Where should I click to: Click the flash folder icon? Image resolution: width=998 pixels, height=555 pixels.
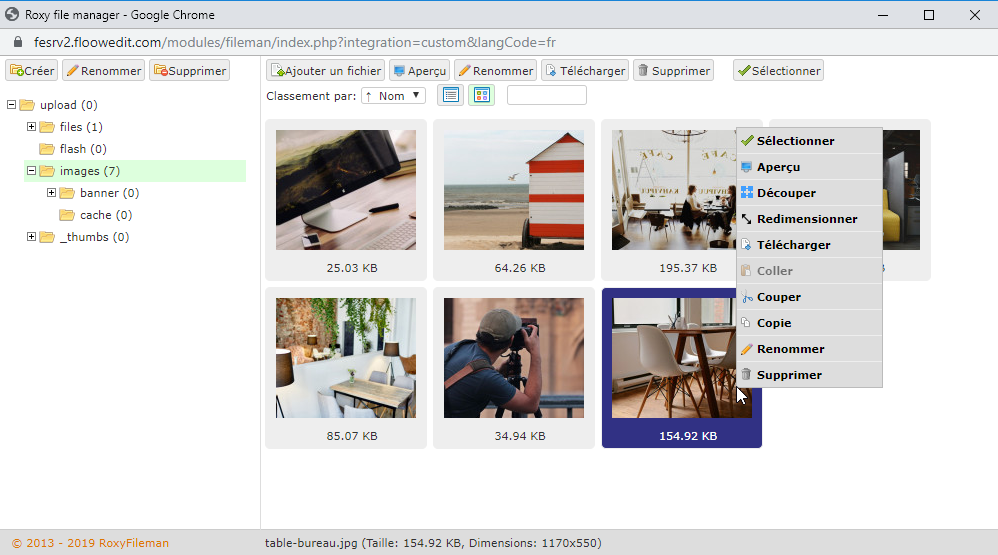46,149
